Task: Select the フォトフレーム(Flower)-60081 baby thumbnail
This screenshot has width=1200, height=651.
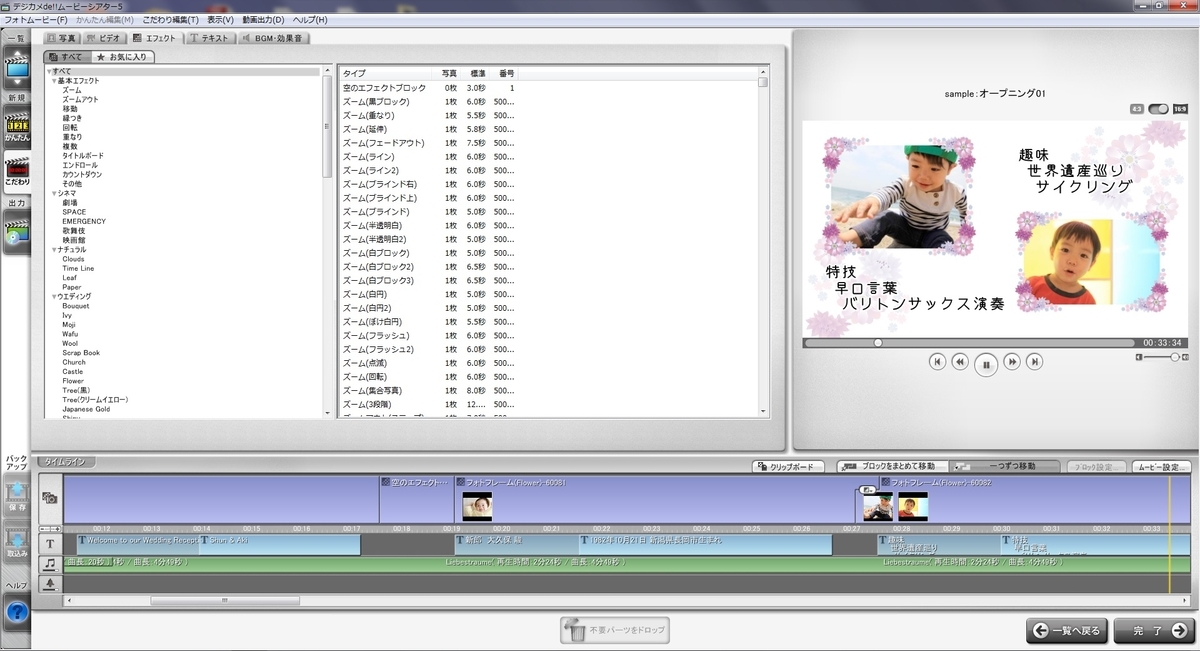Action: point(477,506)
